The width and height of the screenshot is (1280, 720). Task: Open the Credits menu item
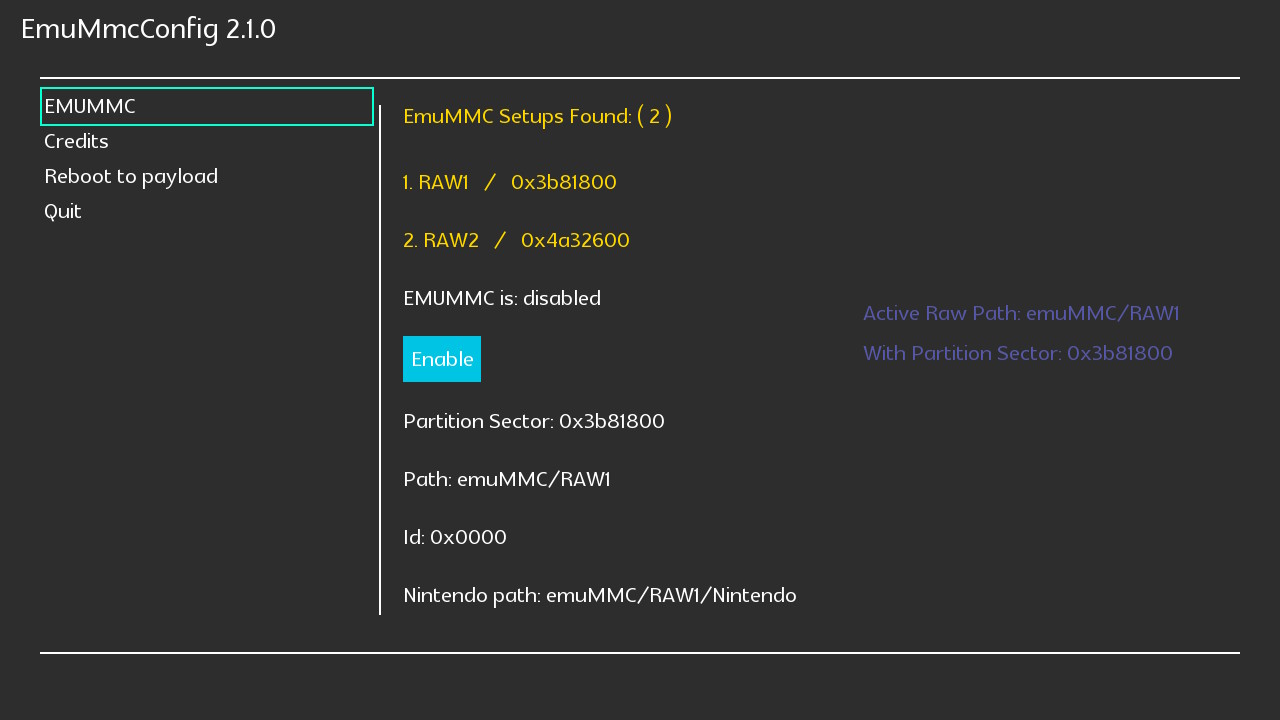click(76, 142)
